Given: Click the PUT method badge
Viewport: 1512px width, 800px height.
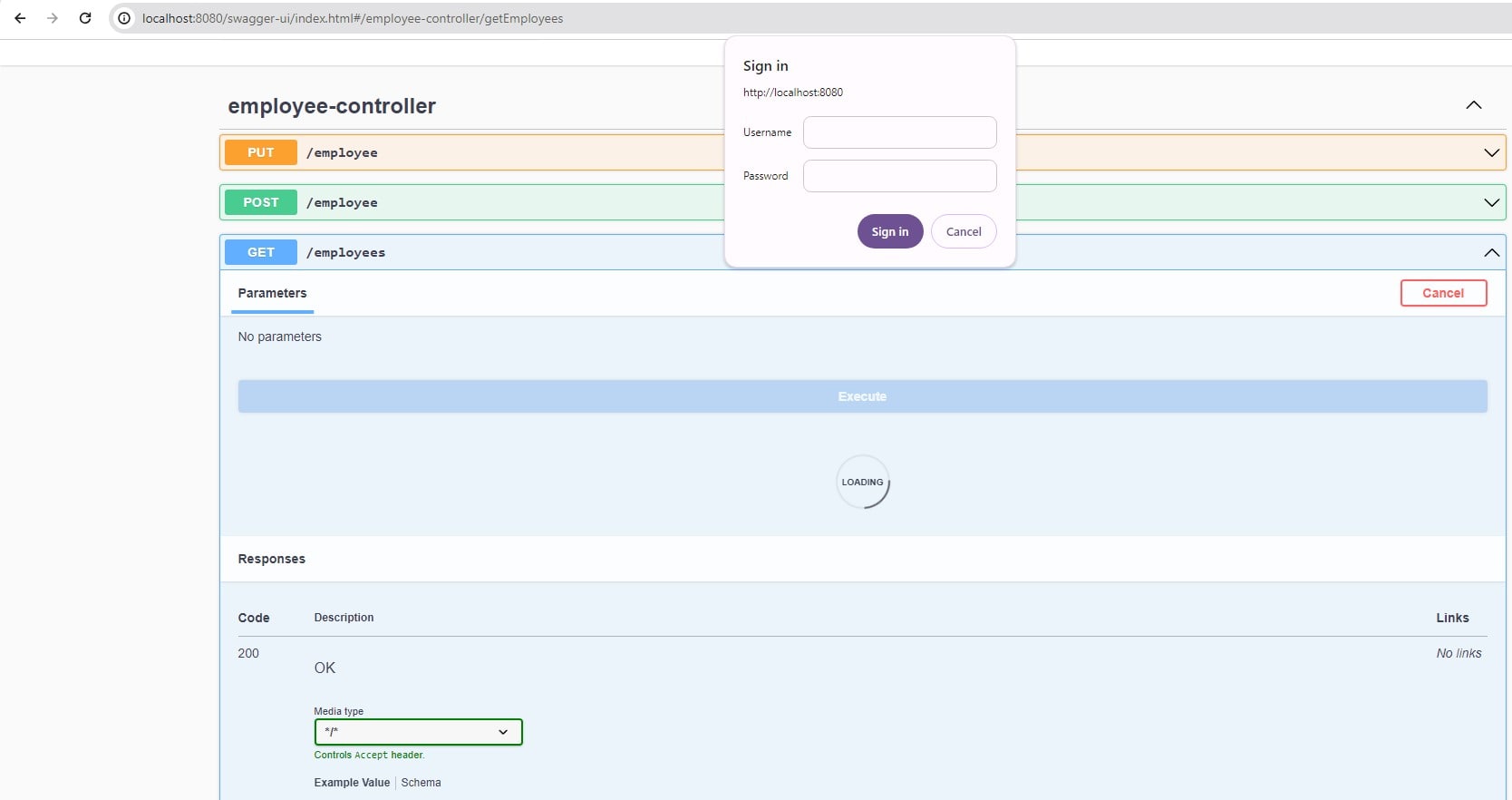Looking at the screenshot, I should click(x=261, y=152).
